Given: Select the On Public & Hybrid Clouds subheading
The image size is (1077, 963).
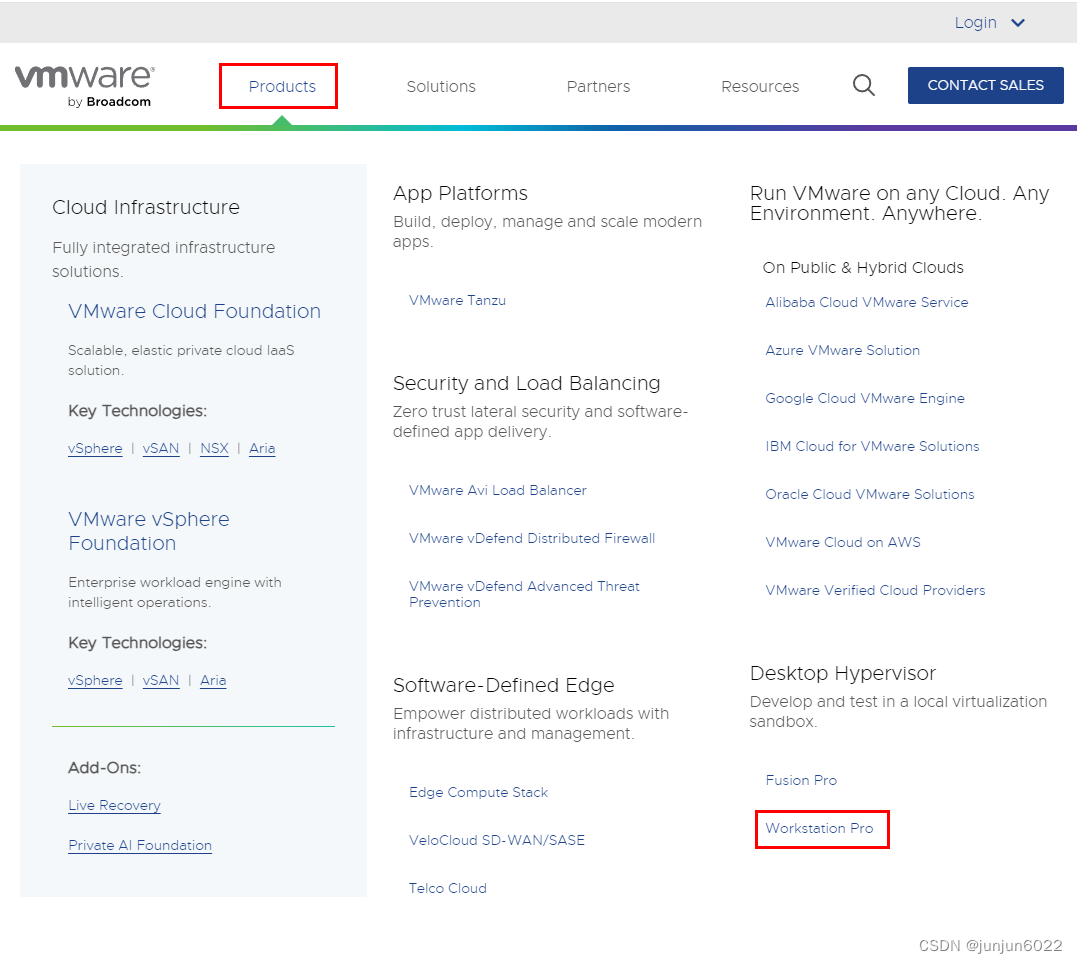Looking at the screenshot, I should [x=863, y=268].
